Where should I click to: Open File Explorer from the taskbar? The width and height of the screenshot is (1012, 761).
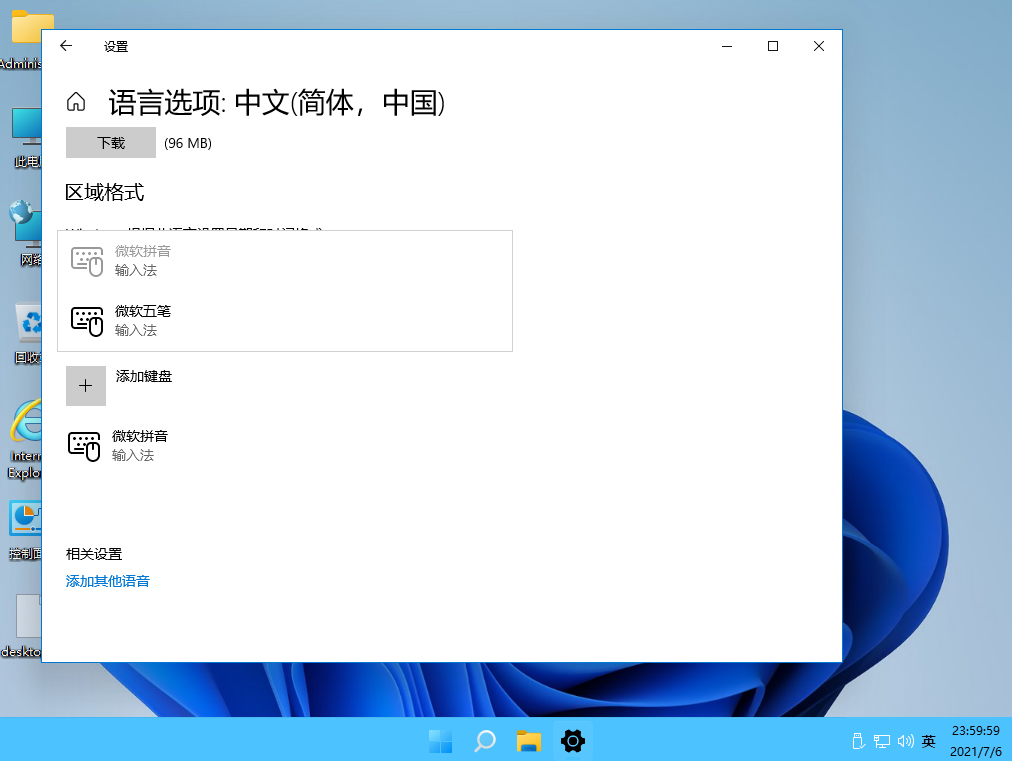tap(528, 741)
